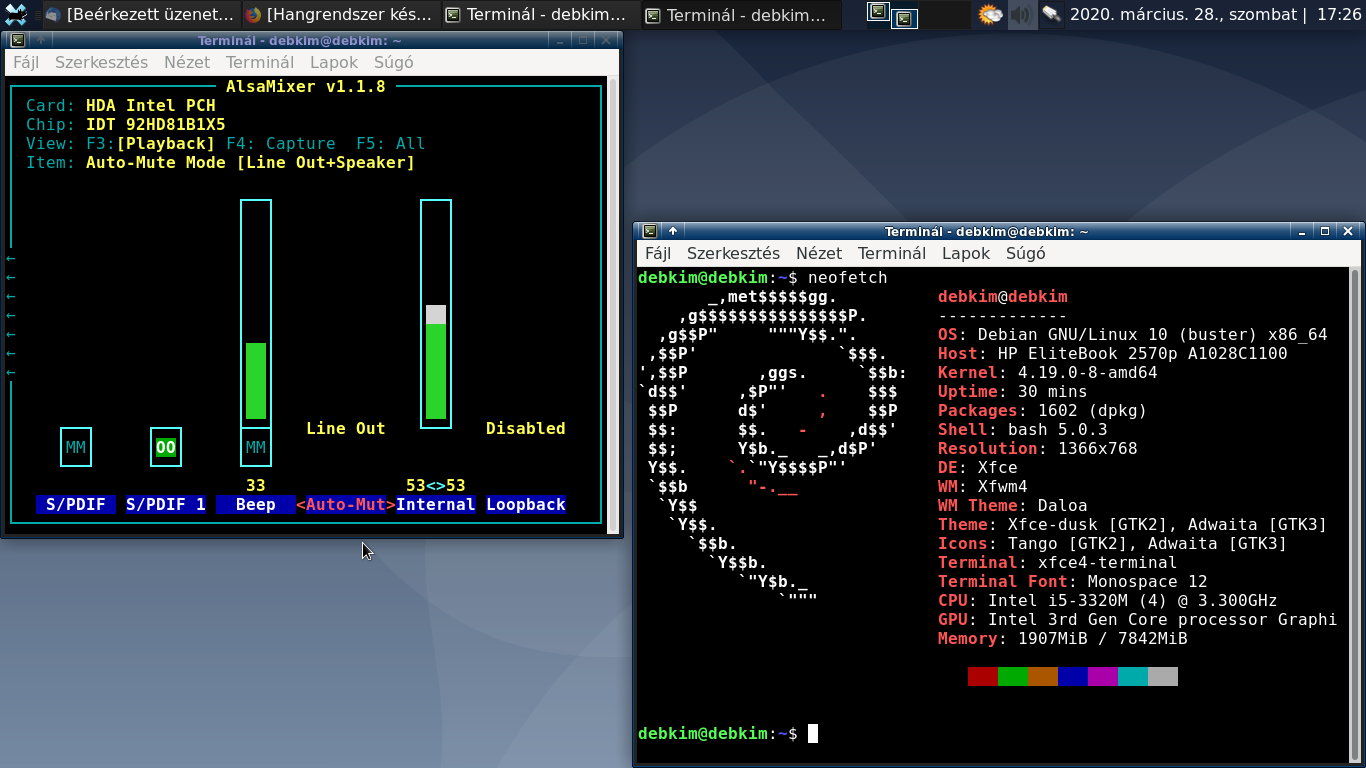Open the AlsaMixer terminal window menu icon
Image resolution: width=1366 pixels, height=768 pixels.
(17, 40)
